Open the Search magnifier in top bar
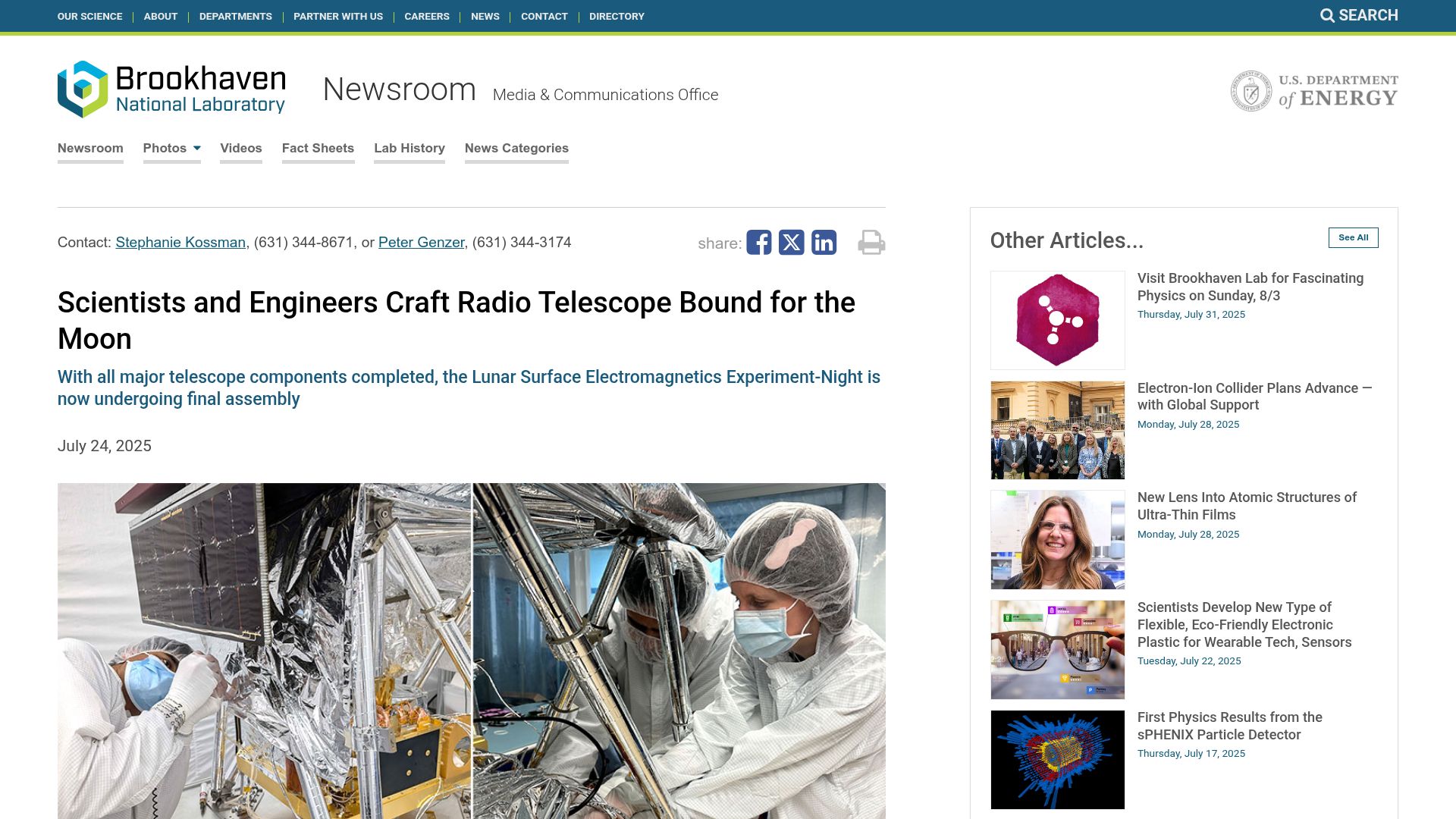Image resolution: width=1456 pixels, height=819 pixels. tap(1359, 15)
